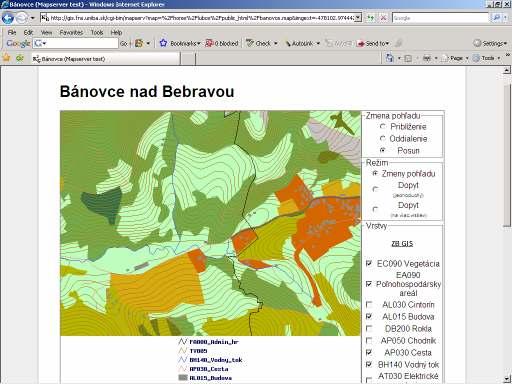The width and height of the screenshot is (512, 384).
Task: Enable the AP050 Chodník layer checkbox
Action: click(369, 340)
